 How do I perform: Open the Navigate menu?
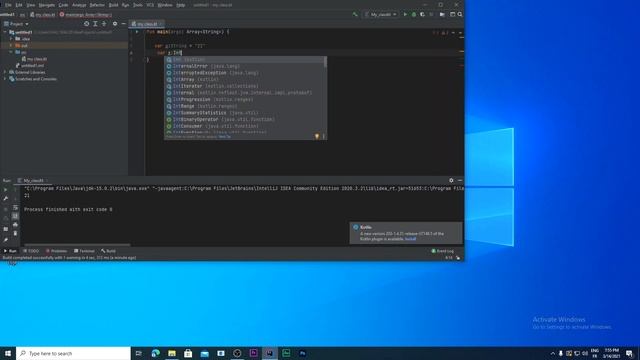click(47, 5)
